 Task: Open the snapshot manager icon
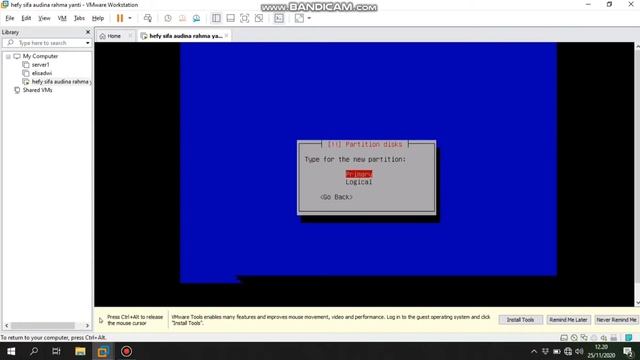click(196, 18)
